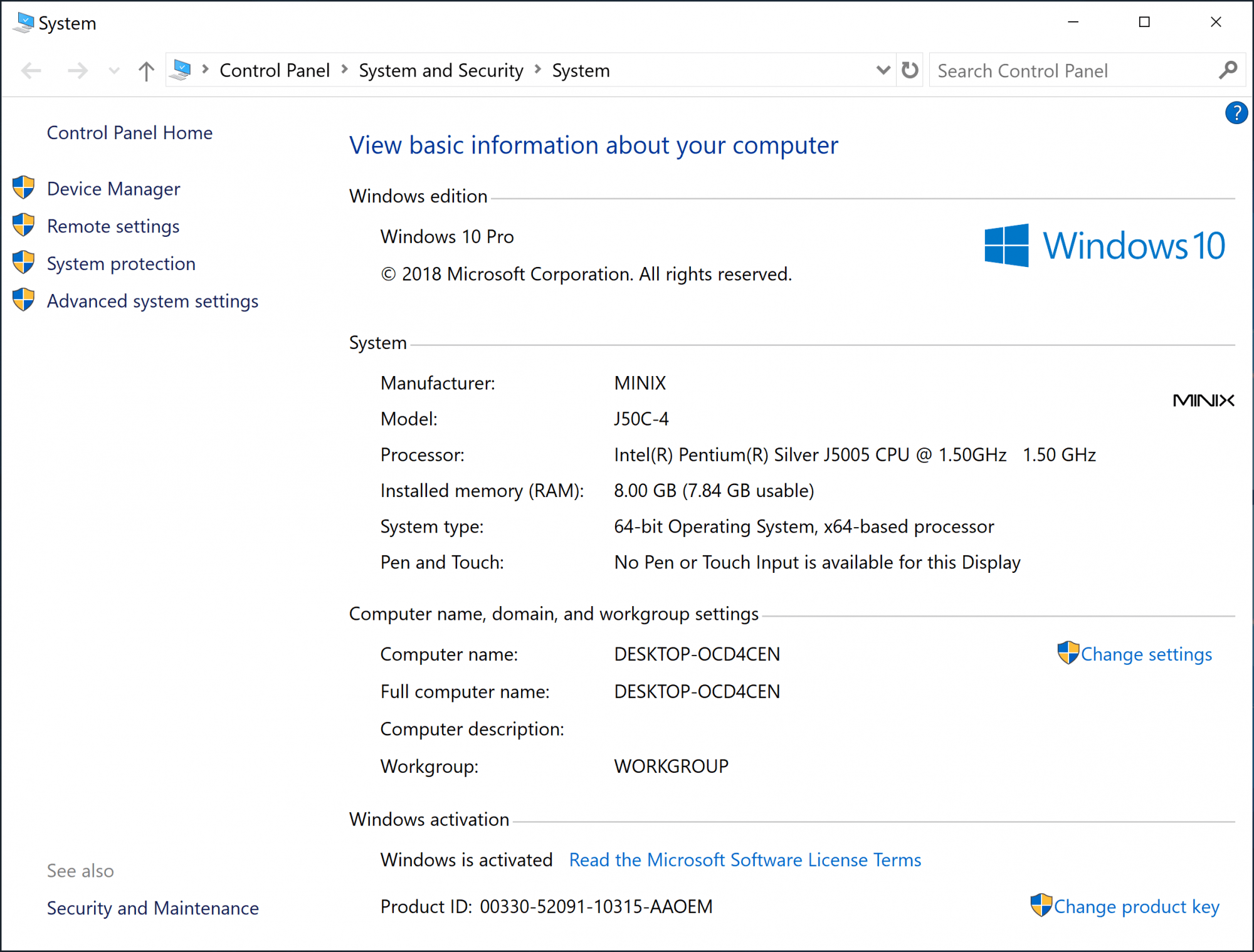Screen dimensions: 1254x952
Task: Open the recent locations dropdown arrow
Action: tap(113, 71)
